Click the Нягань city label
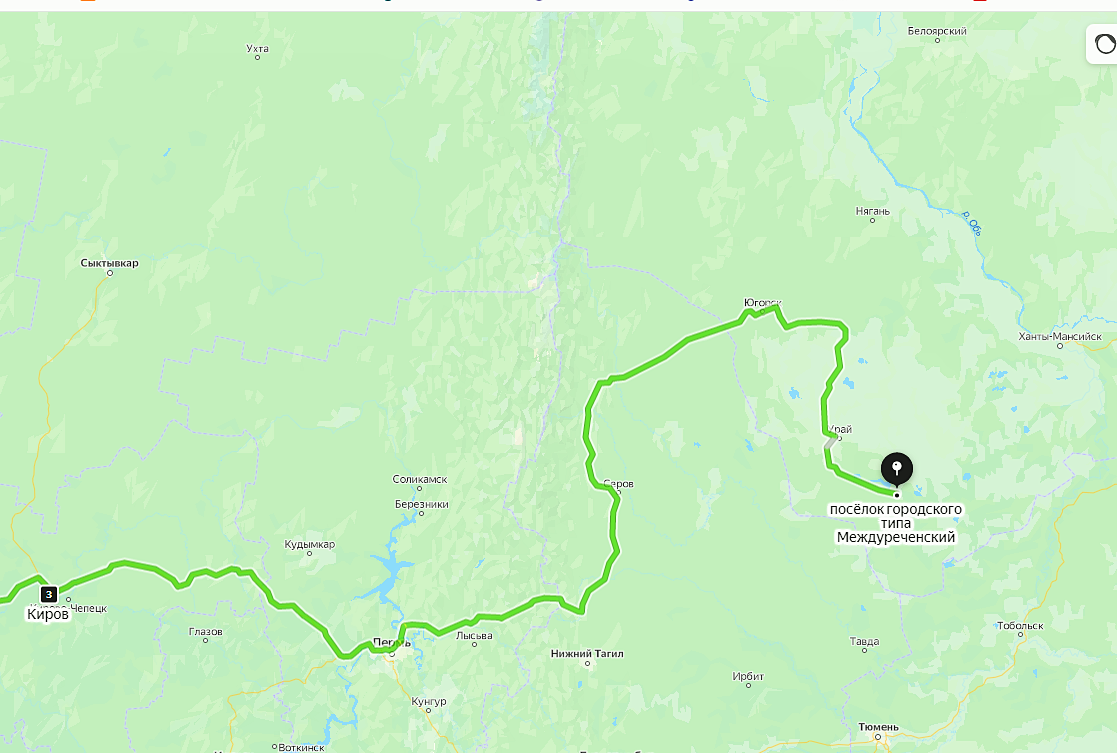Image resolution: width=1117 pixels, height=753 pixels. click(x=872, y=211)
